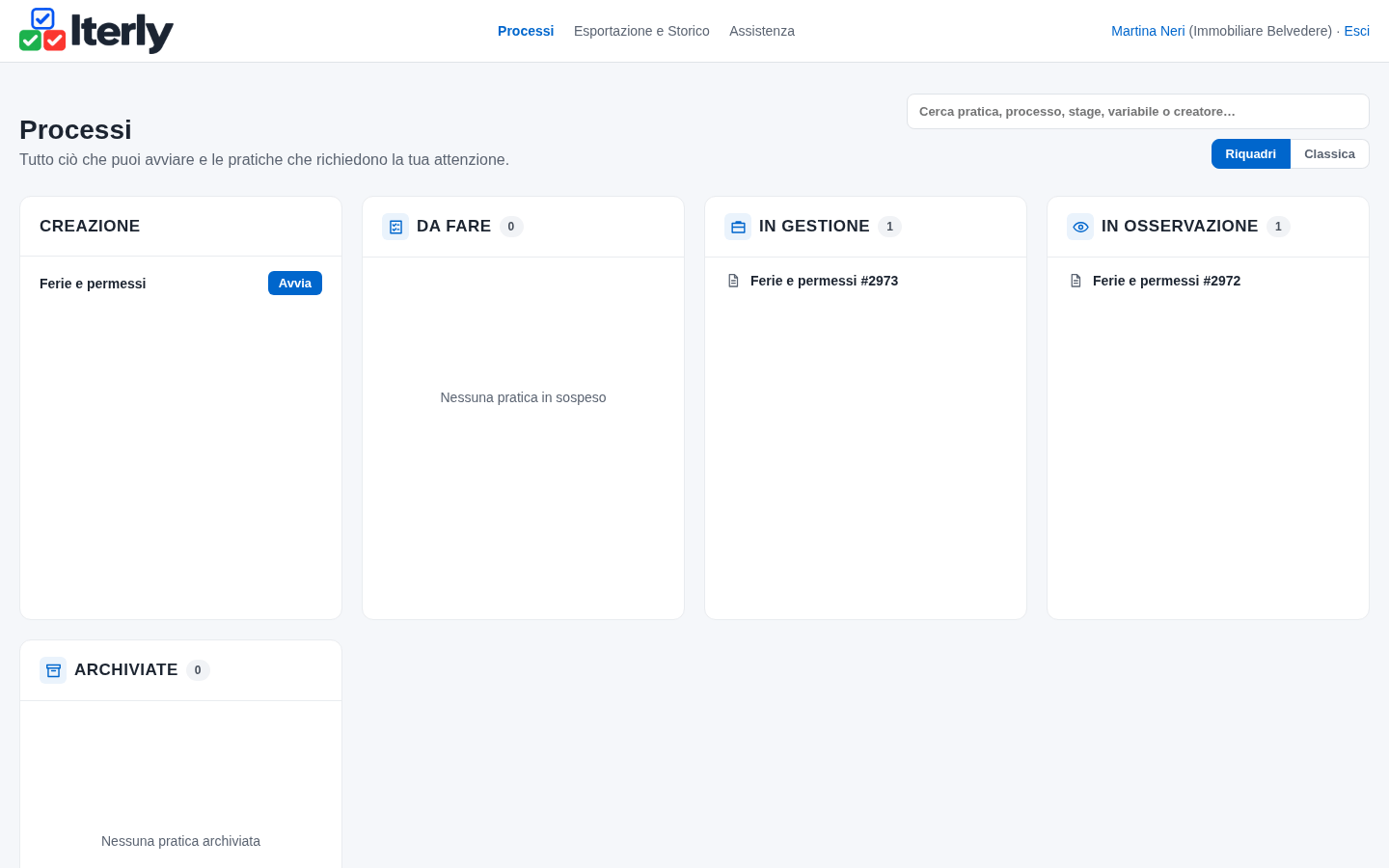
Task: Open the Processi nav tab
Action: pyautogui.click(x=526, y=31)
